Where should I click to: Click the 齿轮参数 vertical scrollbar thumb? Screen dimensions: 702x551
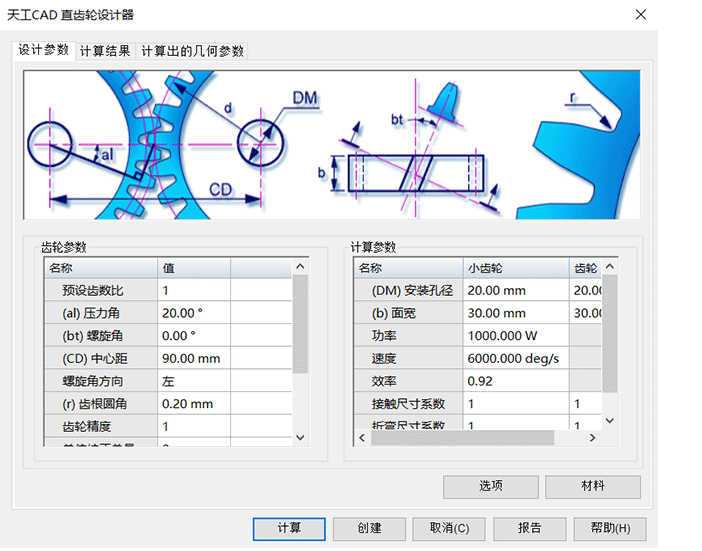[x=300, y=324]
